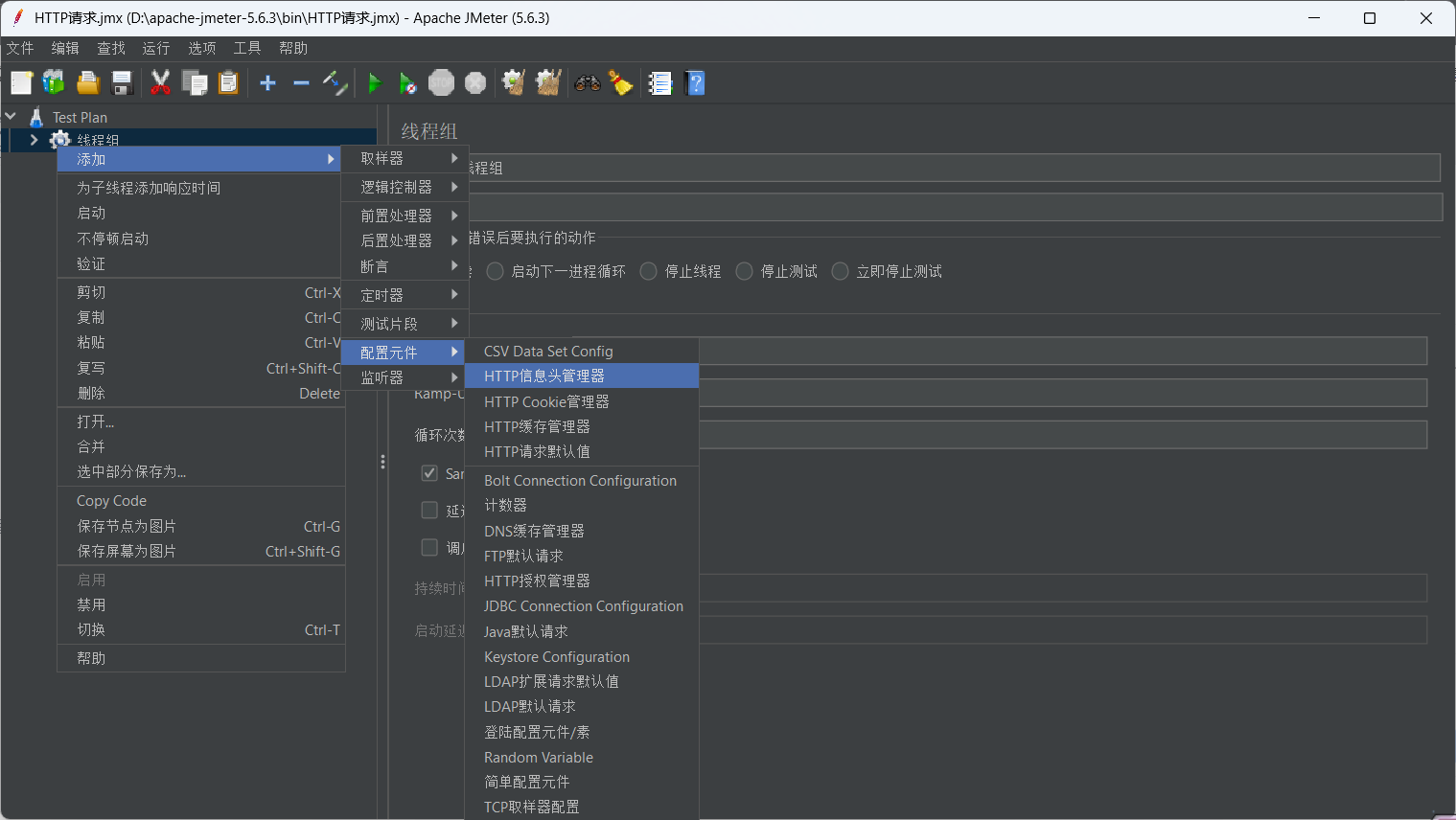This screenshot has height=820, width=1456.
Task: Open the Templates icon in toolbar
Action: (x=54, y=83)
